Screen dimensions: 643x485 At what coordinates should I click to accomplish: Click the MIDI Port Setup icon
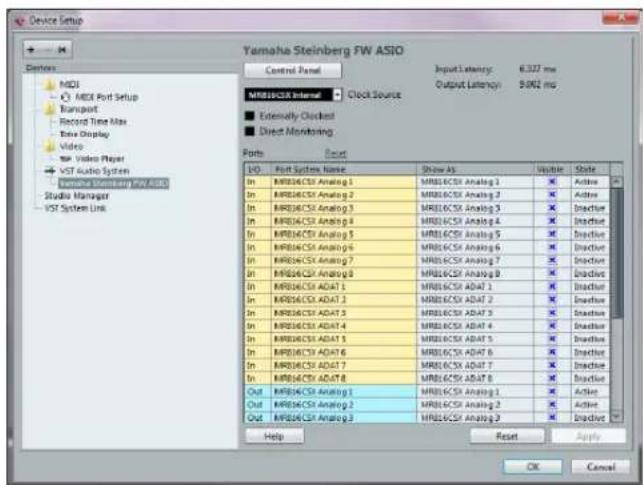click(x=65, y=97)
